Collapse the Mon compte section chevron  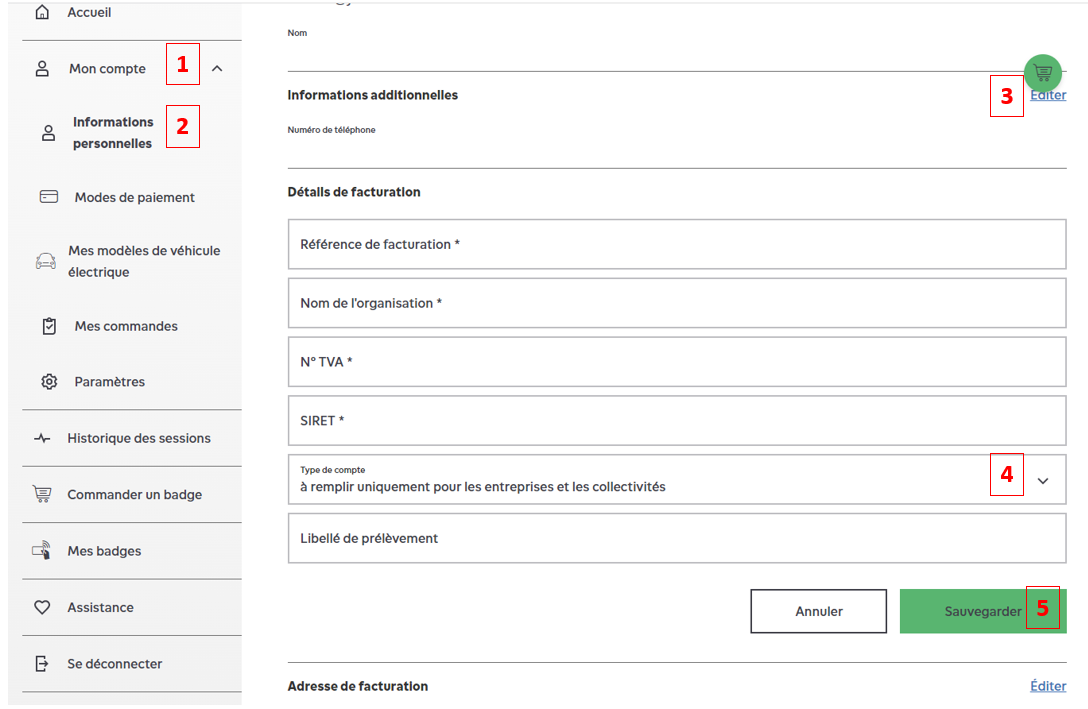[217, 68]
